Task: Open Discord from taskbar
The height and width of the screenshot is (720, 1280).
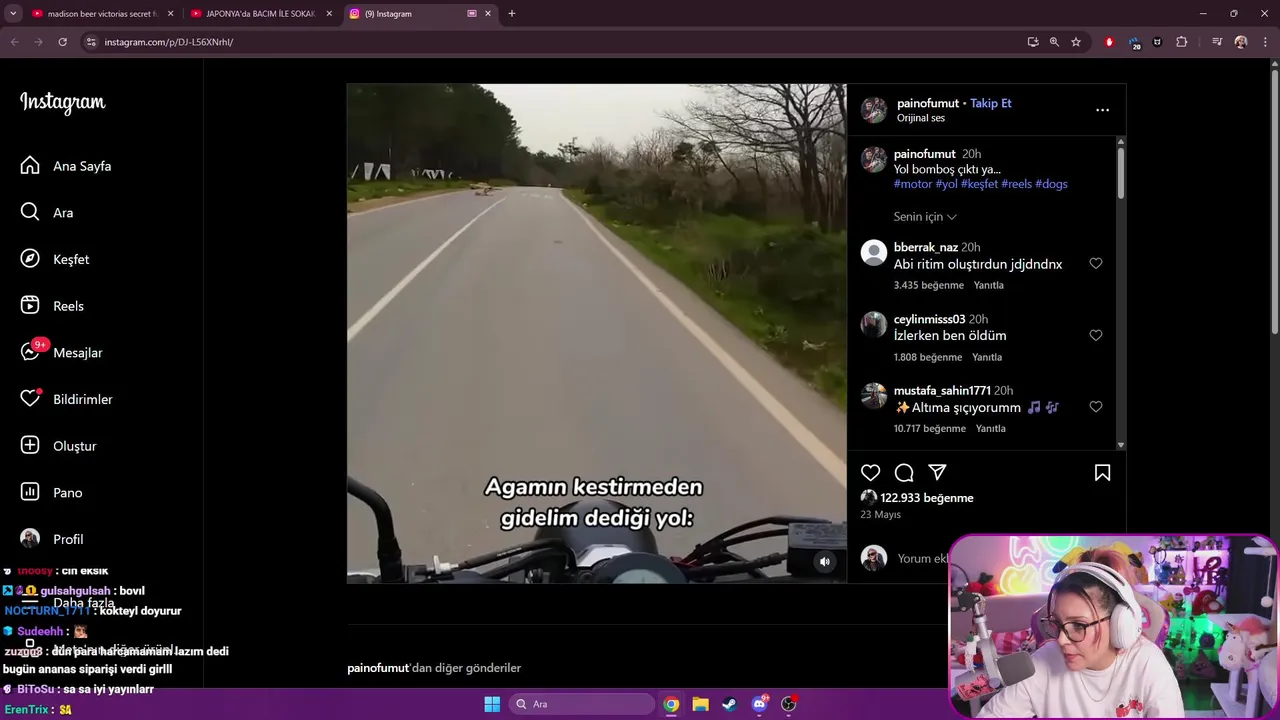Action: (759, 704)
